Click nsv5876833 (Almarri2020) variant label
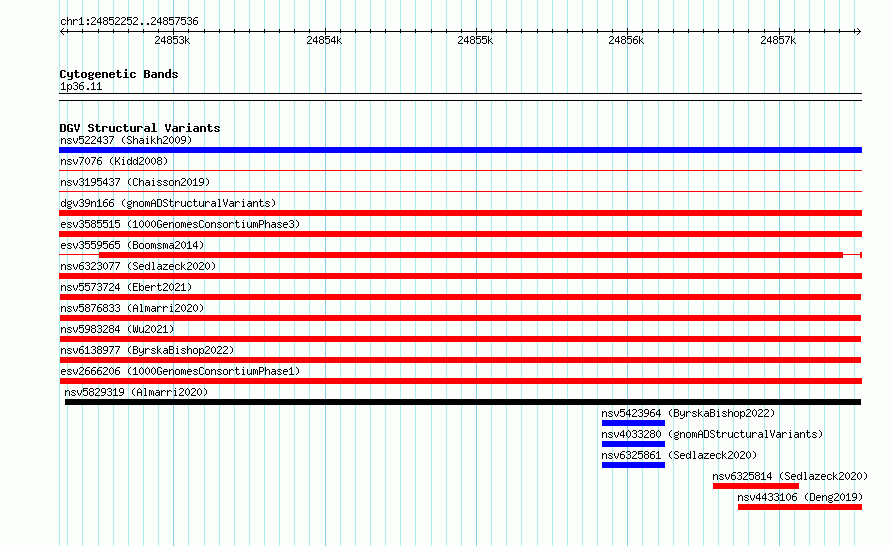The height and width of the screenshot is (546, 890). [132, 308]
